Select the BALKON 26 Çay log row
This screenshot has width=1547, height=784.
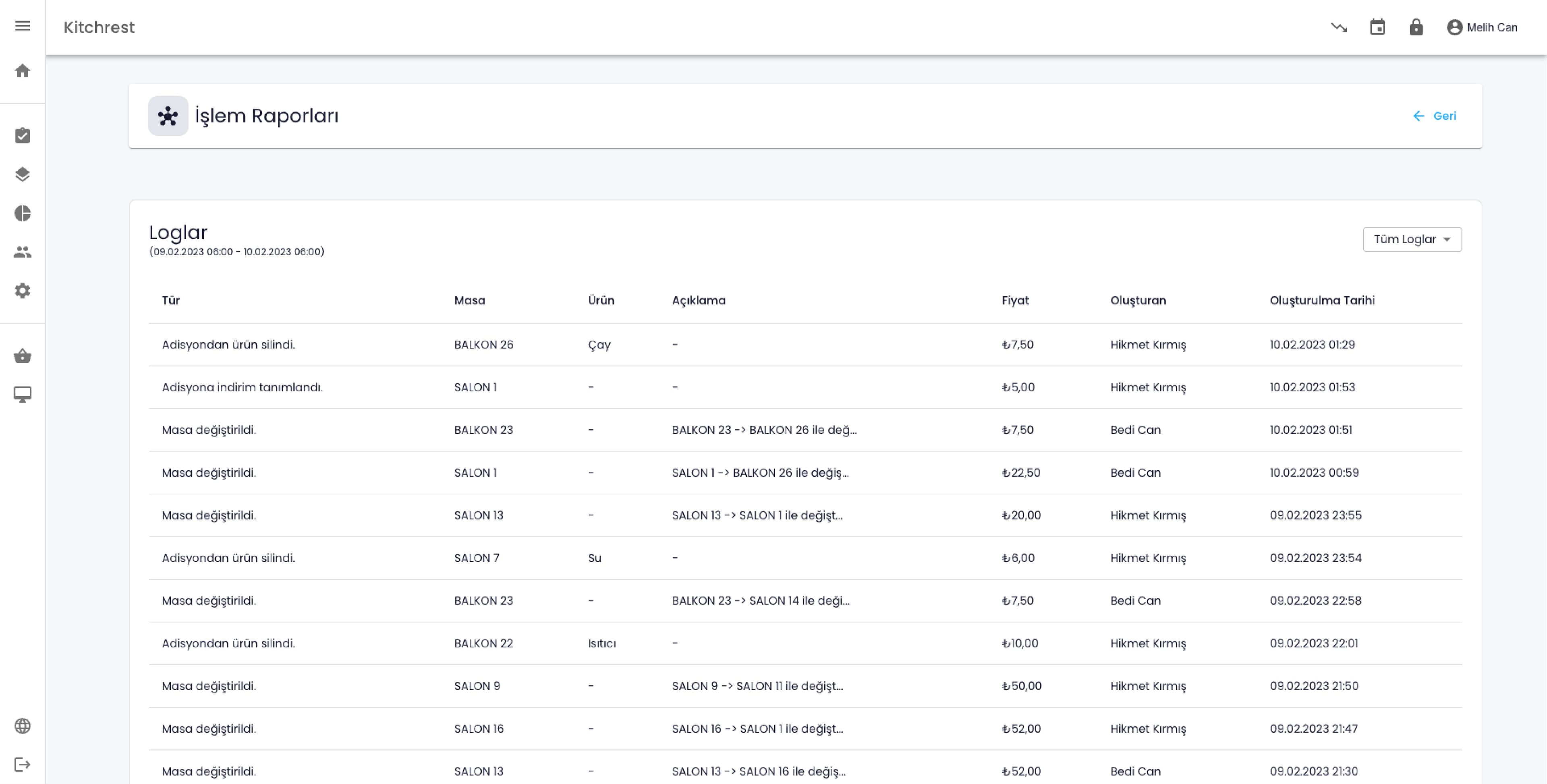805,345
